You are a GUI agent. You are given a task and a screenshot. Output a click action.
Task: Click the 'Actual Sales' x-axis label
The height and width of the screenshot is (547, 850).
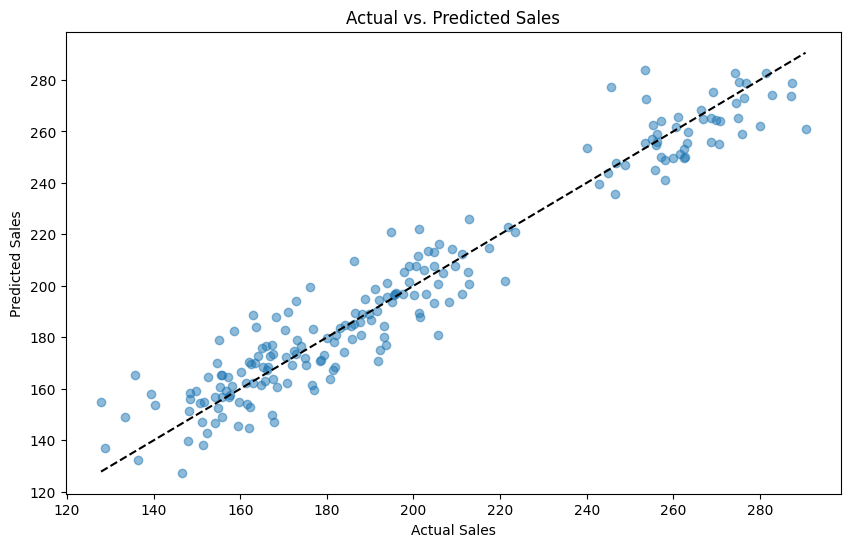pos(453,530)
